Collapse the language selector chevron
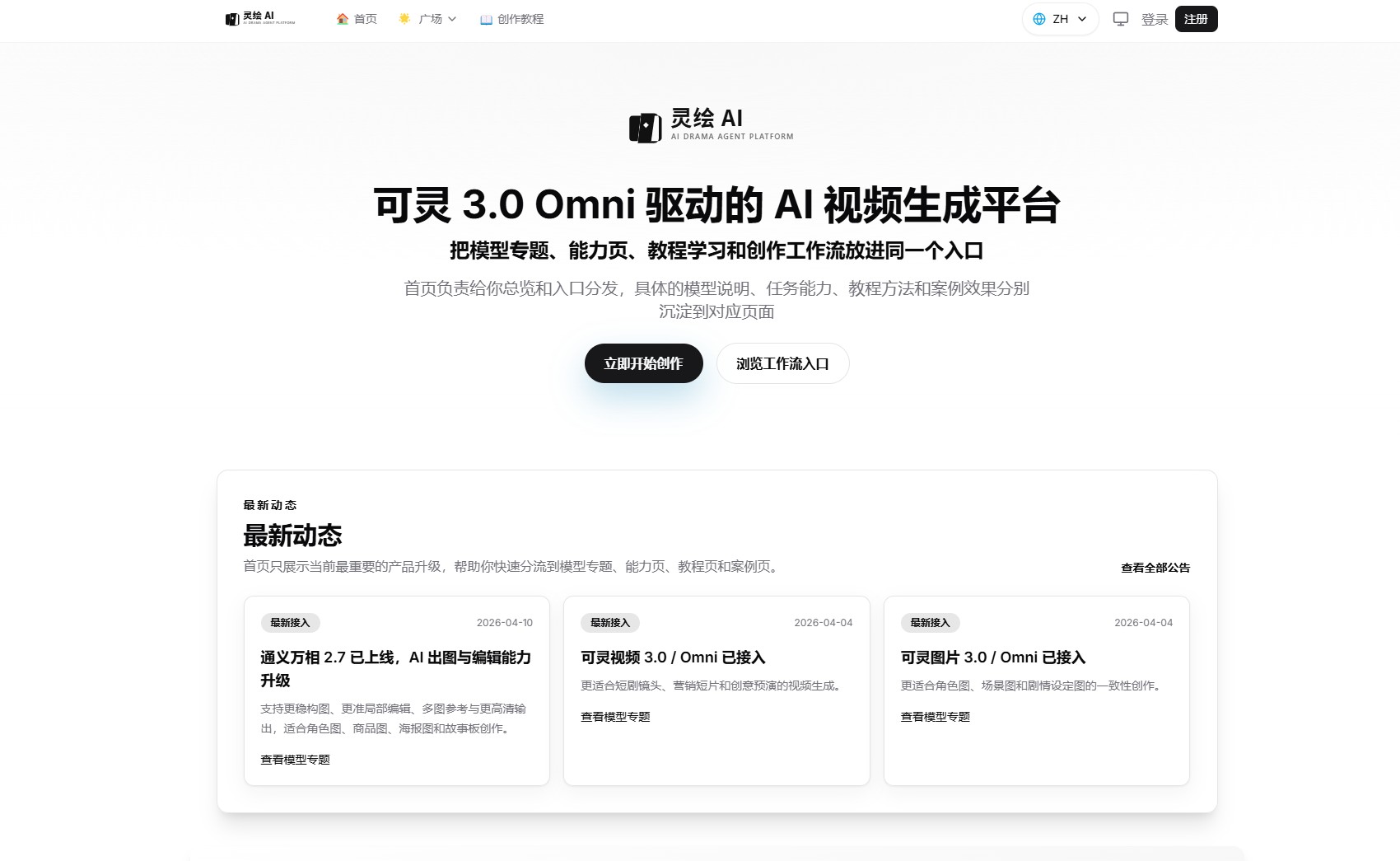This screenshot has width=1400, height=861. point(1083,18)
